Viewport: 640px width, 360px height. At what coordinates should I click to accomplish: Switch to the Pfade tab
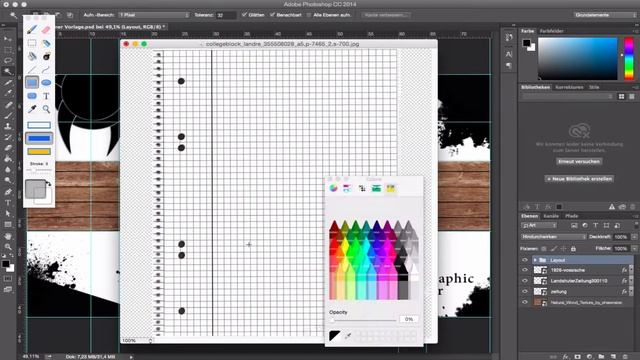click(x=571, y=216)
